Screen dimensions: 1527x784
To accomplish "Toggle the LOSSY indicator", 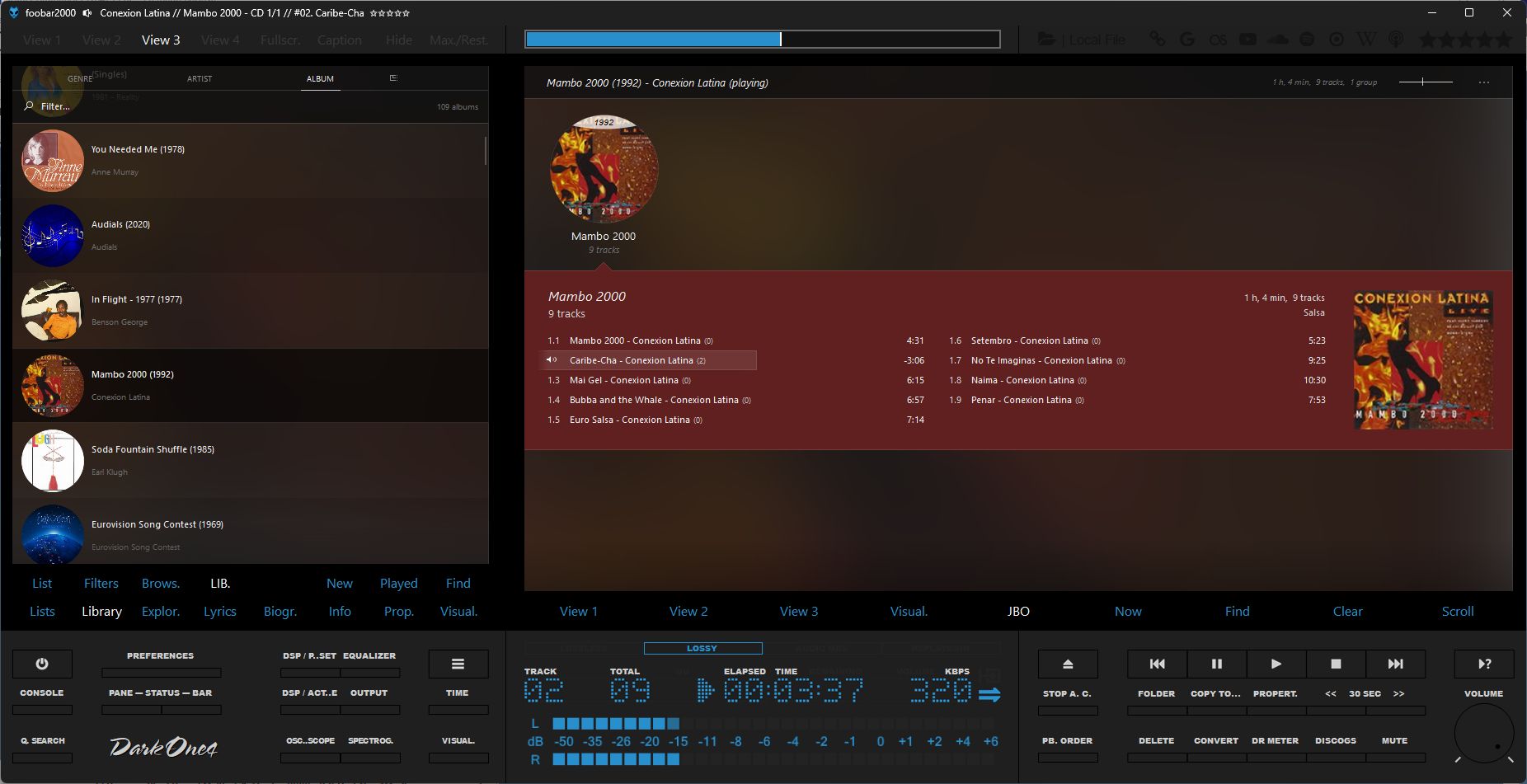I will pos(702,649).
